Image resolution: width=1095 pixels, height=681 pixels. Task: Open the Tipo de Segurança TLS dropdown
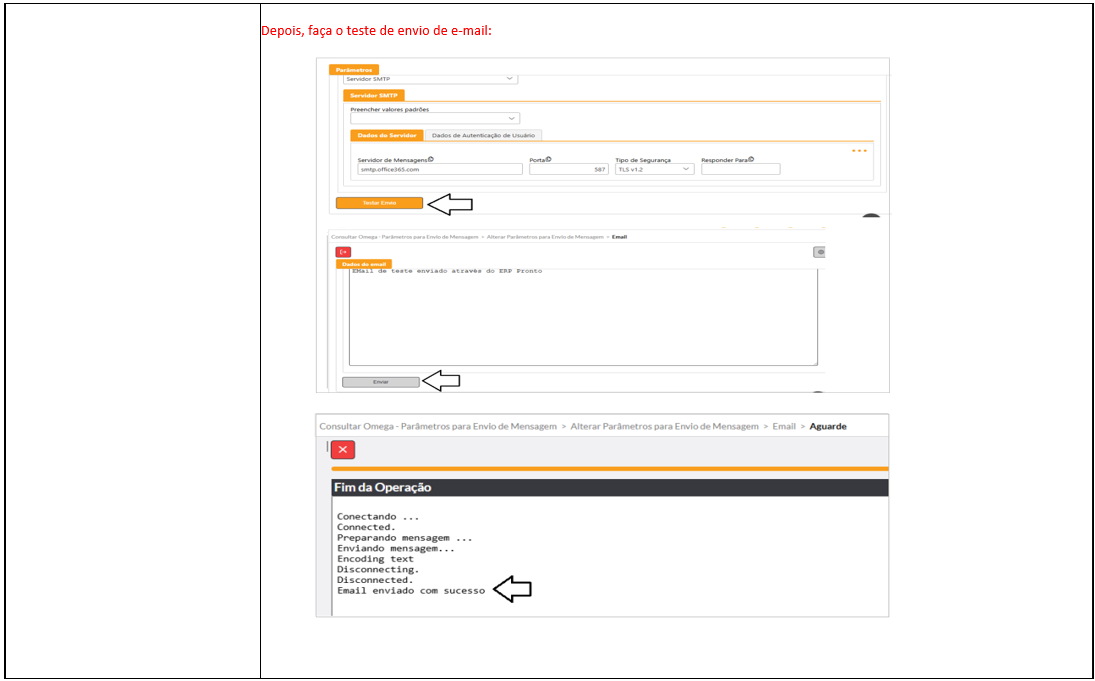coord(654,170)
